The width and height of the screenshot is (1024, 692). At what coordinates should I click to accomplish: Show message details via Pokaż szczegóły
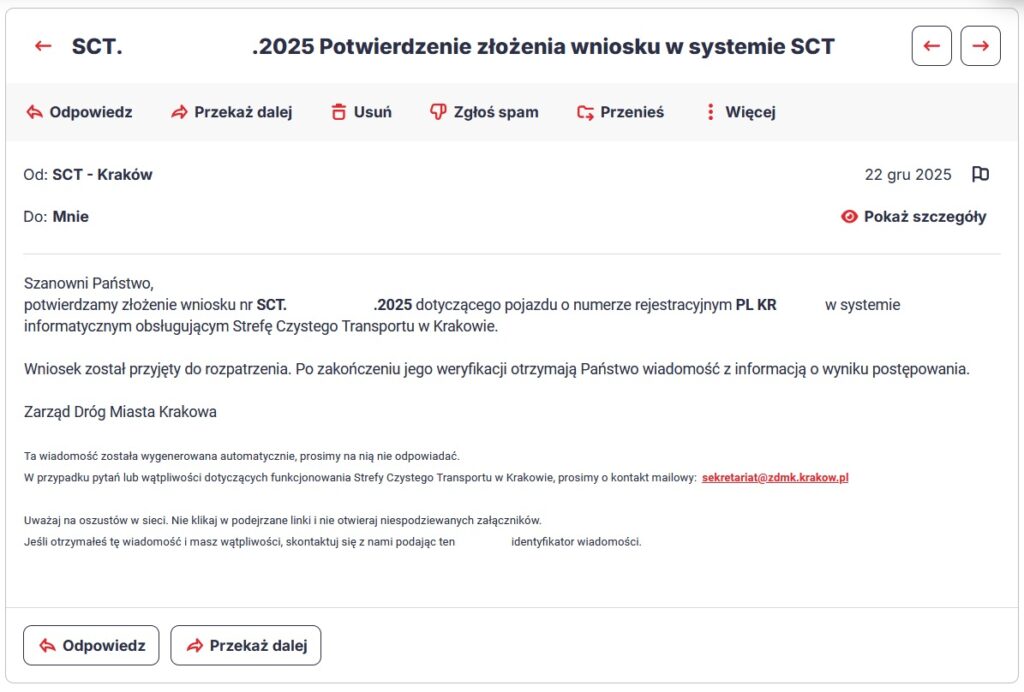(x=925, y=217)
